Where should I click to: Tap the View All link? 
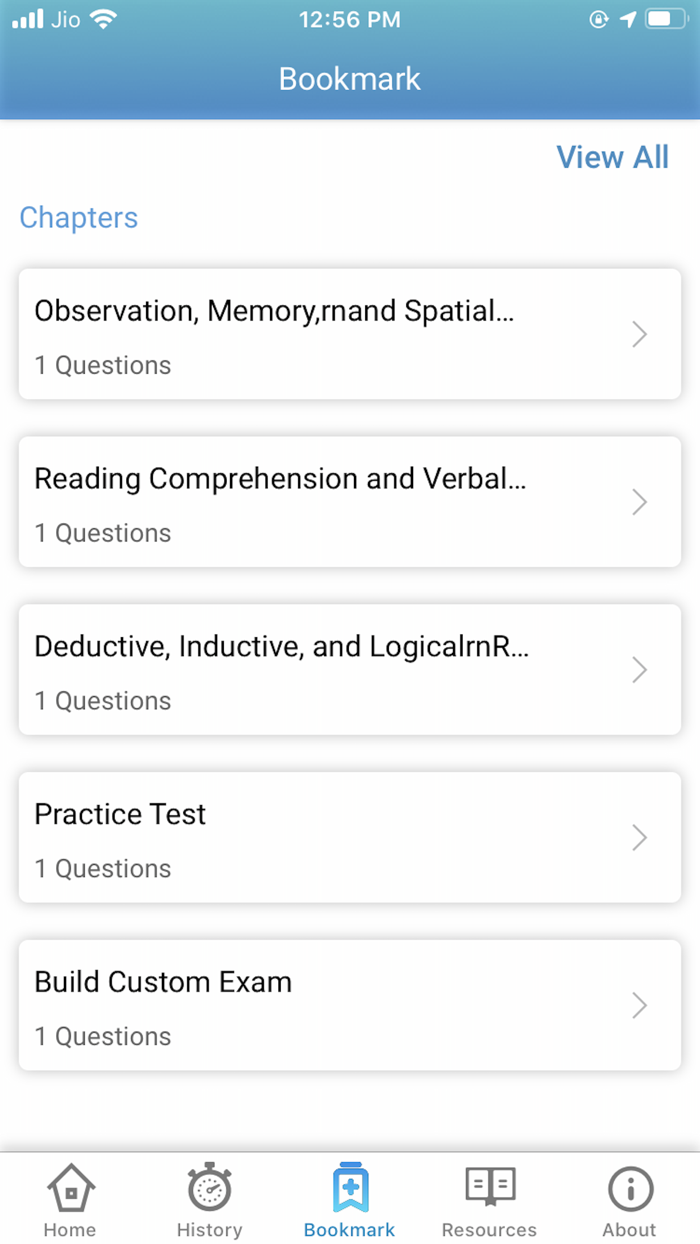pyautogui.click(x=612, y=157)
